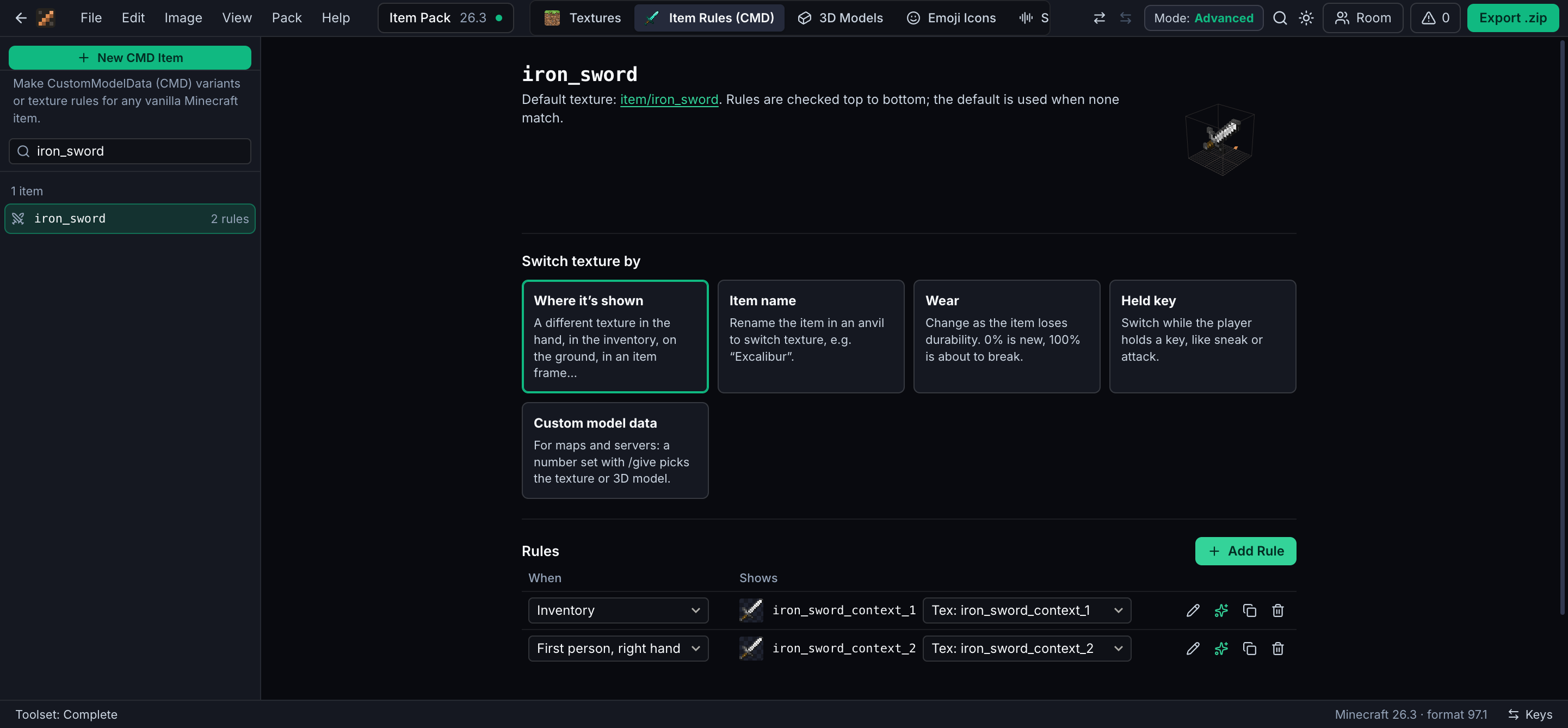Open the Pack menu
Viewport: 1568px width, 728px height.
pos(287,17)
